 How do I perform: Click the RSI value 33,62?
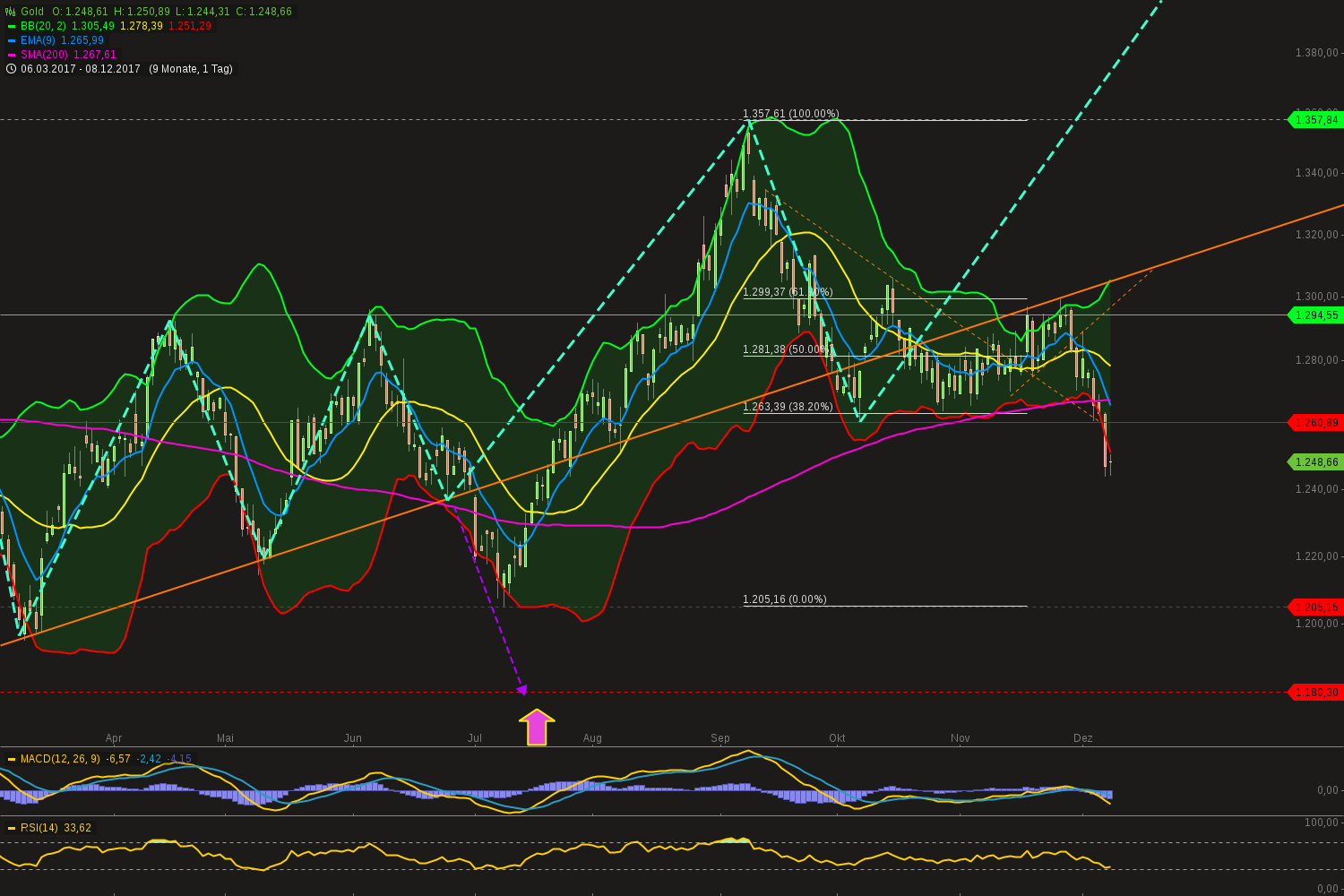pos(78,828)
